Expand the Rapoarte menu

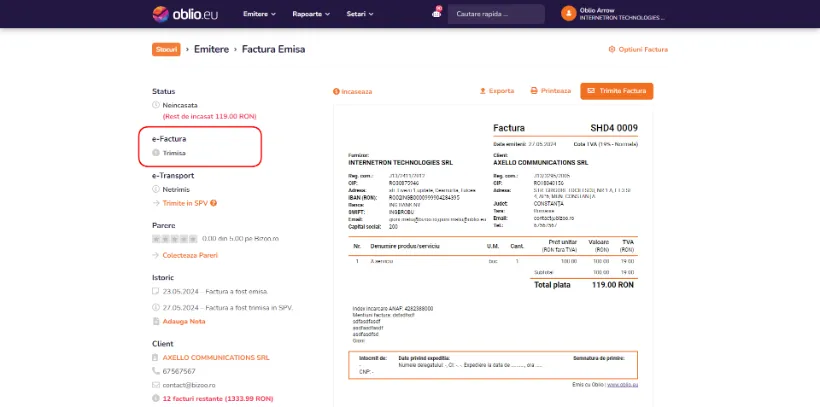311,14
